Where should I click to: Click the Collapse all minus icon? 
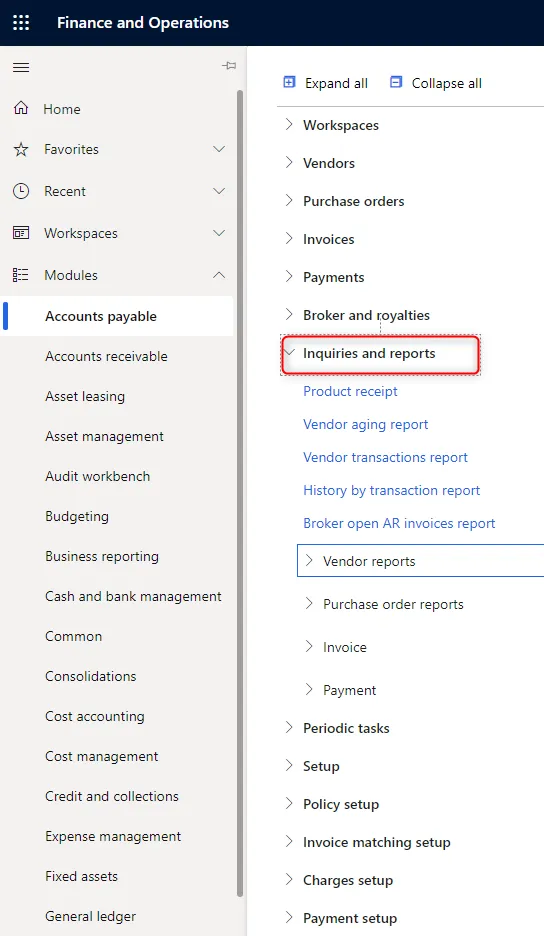396,82
